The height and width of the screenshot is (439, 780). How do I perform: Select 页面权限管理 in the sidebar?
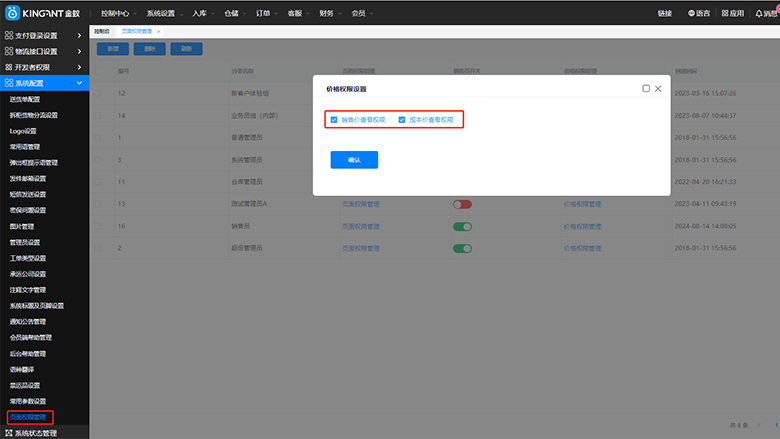[28, 417]
